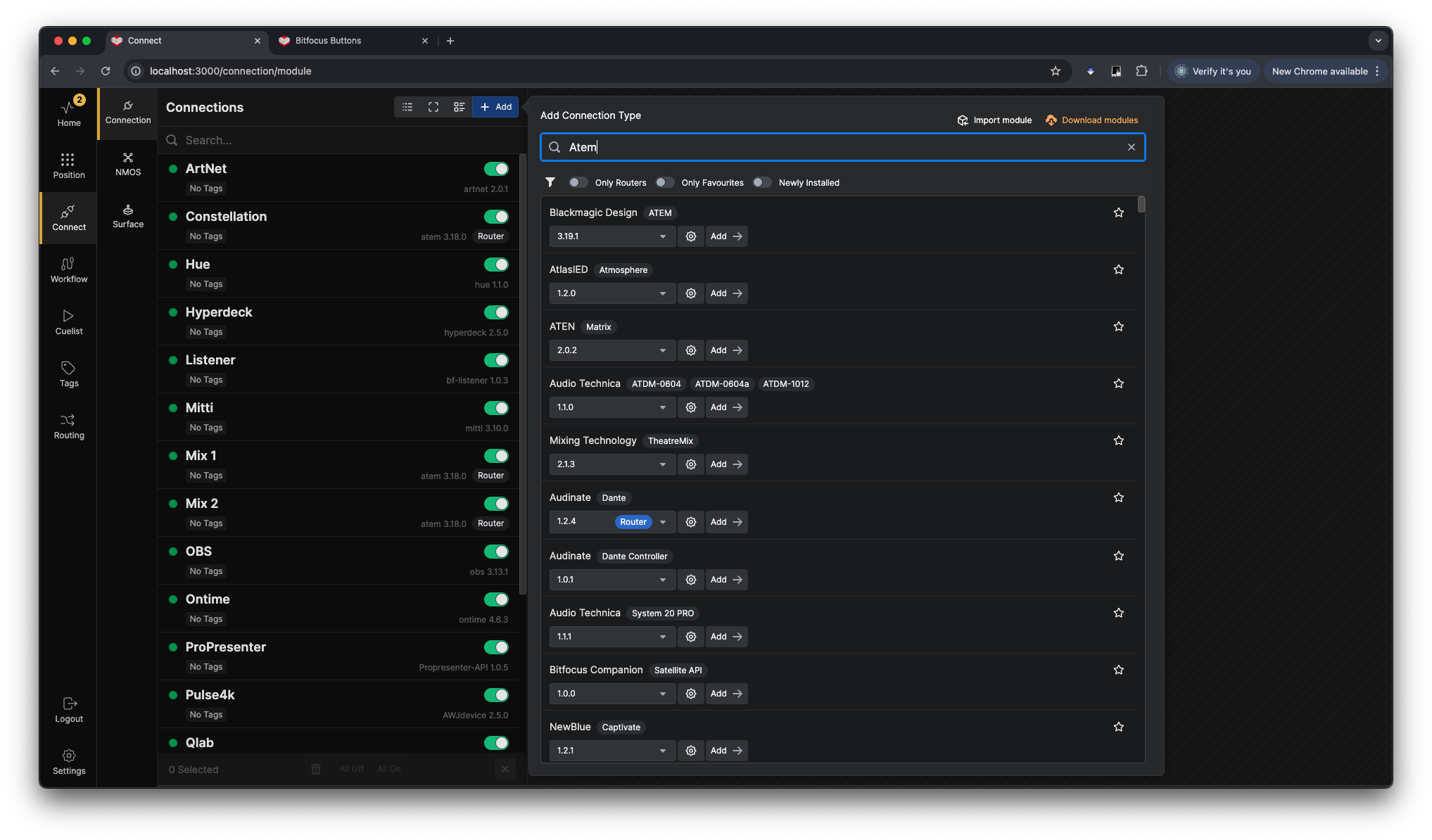
Task: Select the Listener connection row
Action: [338, 369]
